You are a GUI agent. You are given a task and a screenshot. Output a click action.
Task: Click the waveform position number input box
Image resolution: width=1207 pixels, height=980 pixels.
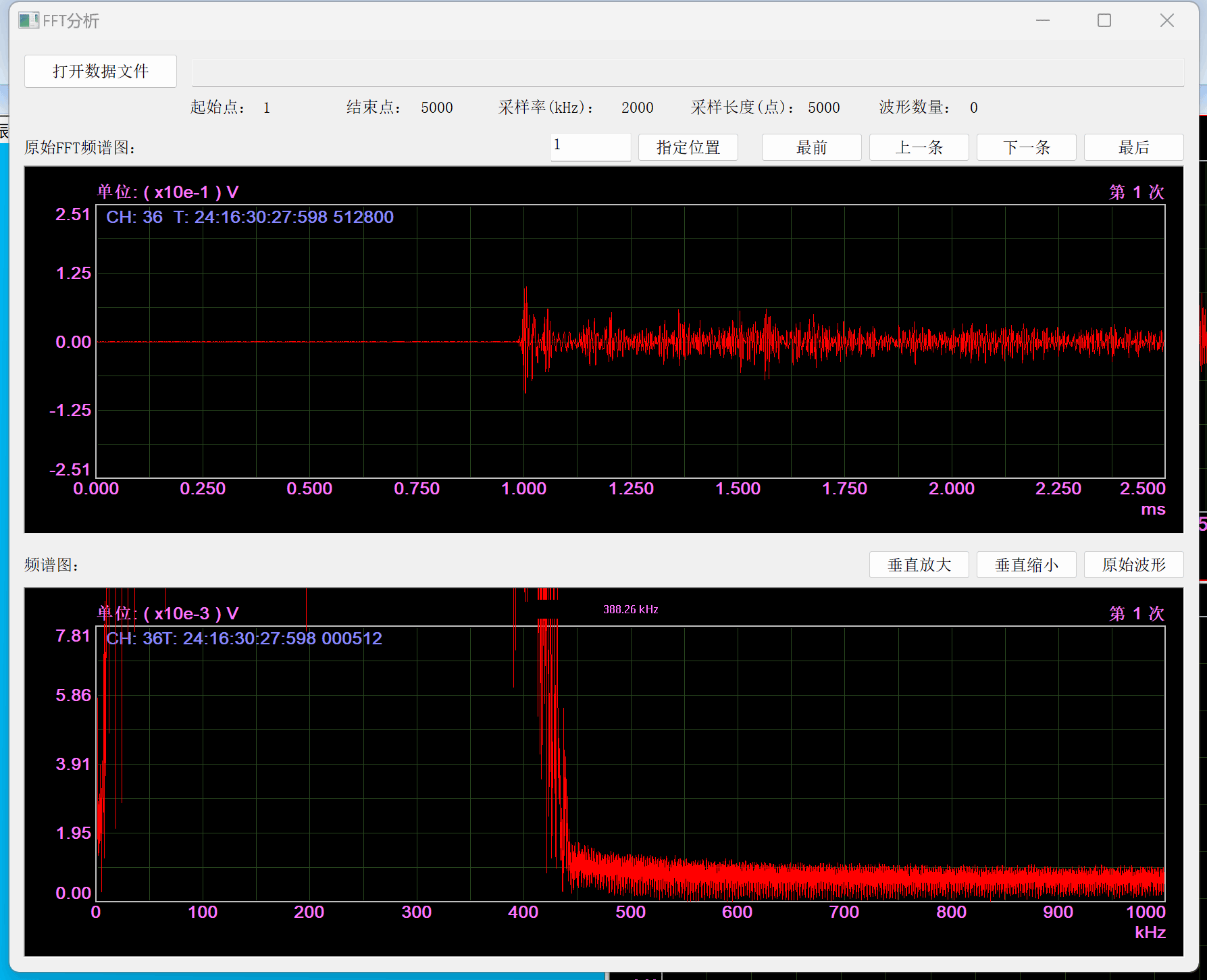pos(590,147)
